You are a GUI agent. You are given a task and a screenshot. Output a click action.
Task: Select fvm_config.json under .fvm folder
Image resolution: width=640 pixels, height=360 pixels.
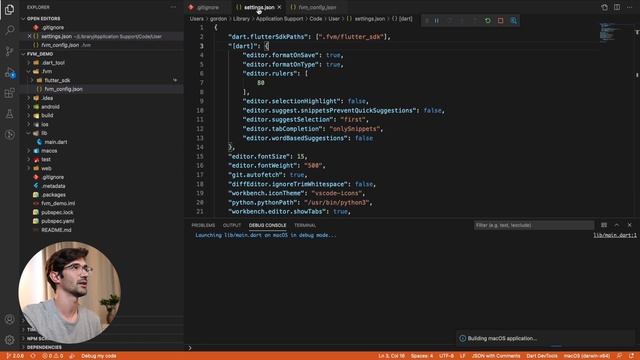(63, 89)
